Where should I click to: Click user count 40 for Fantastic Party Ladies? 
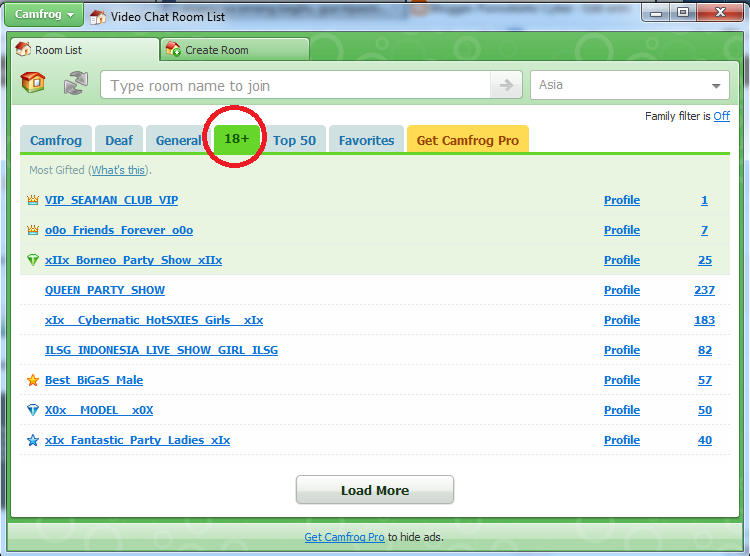click(705, 440)
